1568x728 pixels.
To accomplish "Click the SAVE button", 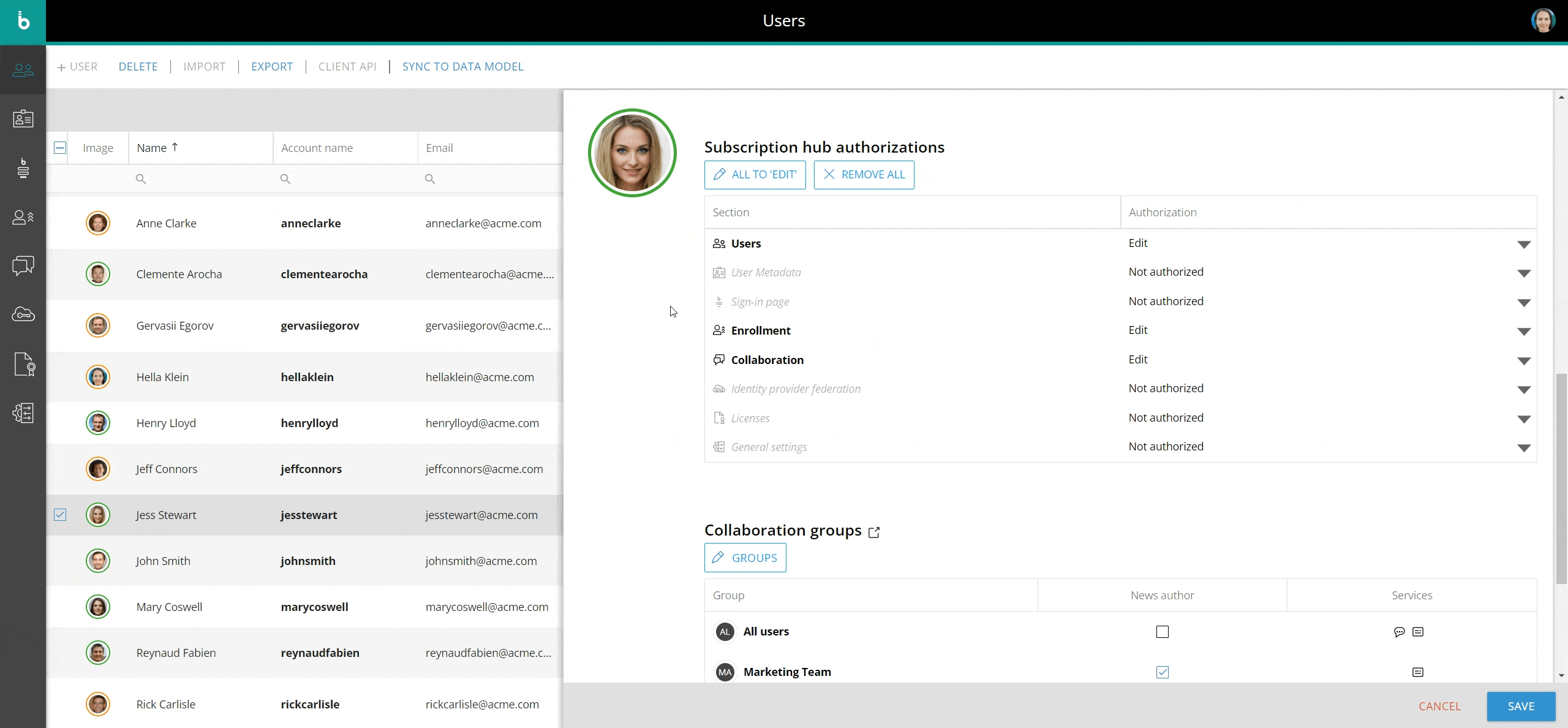I will click(x=1520, y=706).
